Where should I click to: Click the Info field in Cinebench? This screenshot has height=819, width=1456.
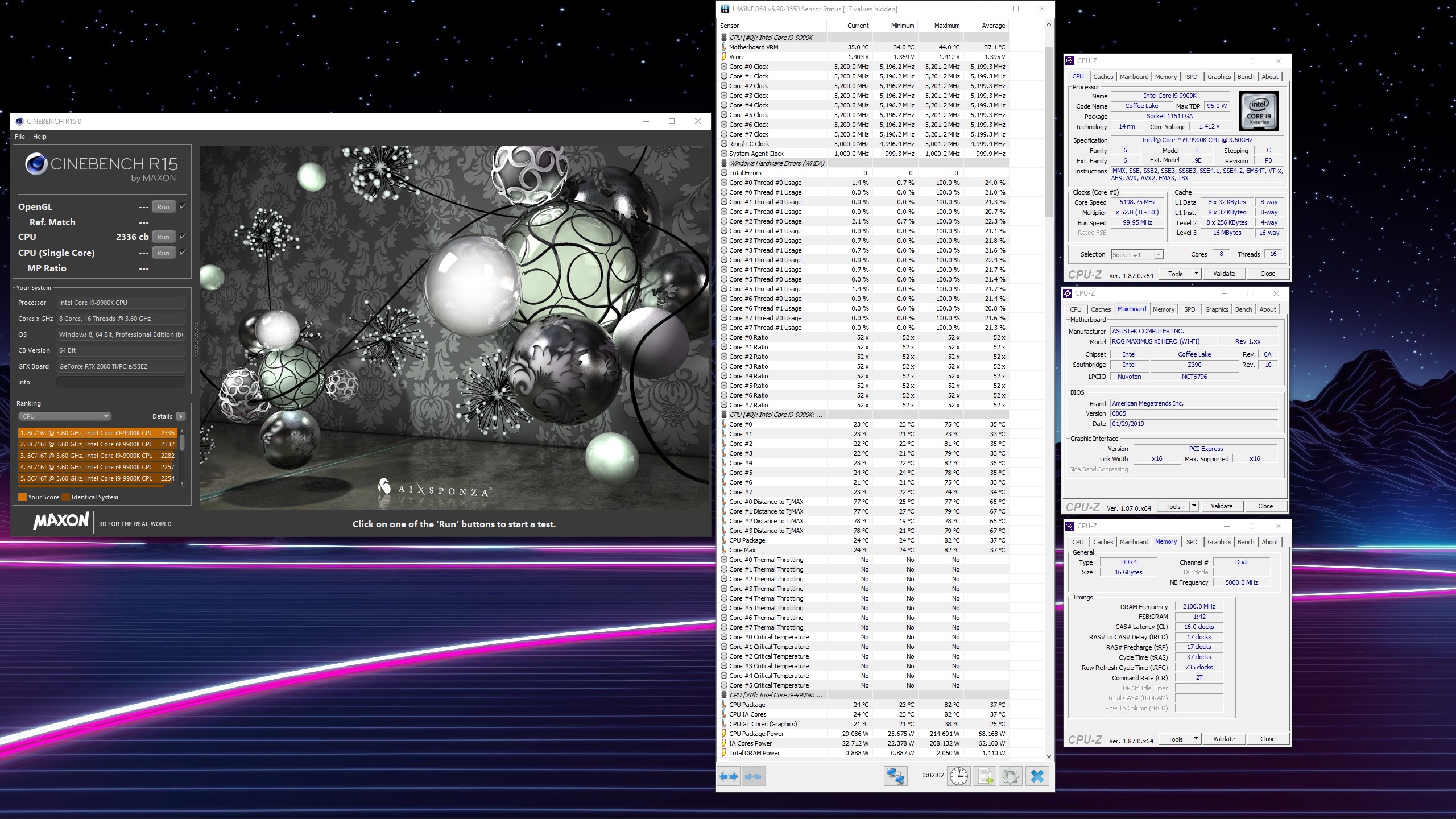coord(121,382)
